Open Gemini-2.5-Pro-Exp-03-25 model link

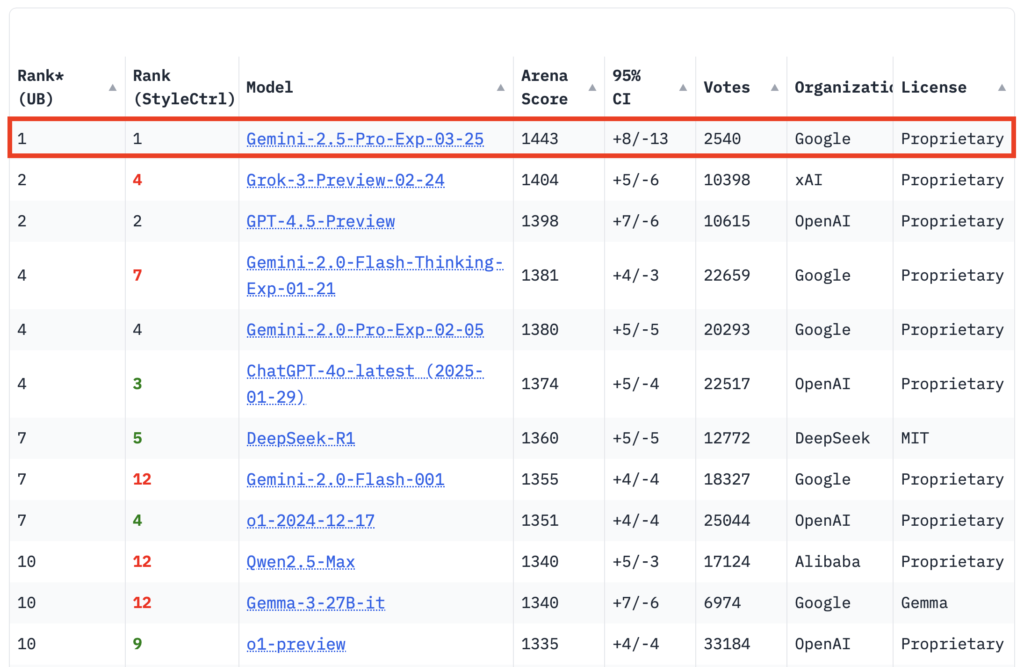[365, 139]
